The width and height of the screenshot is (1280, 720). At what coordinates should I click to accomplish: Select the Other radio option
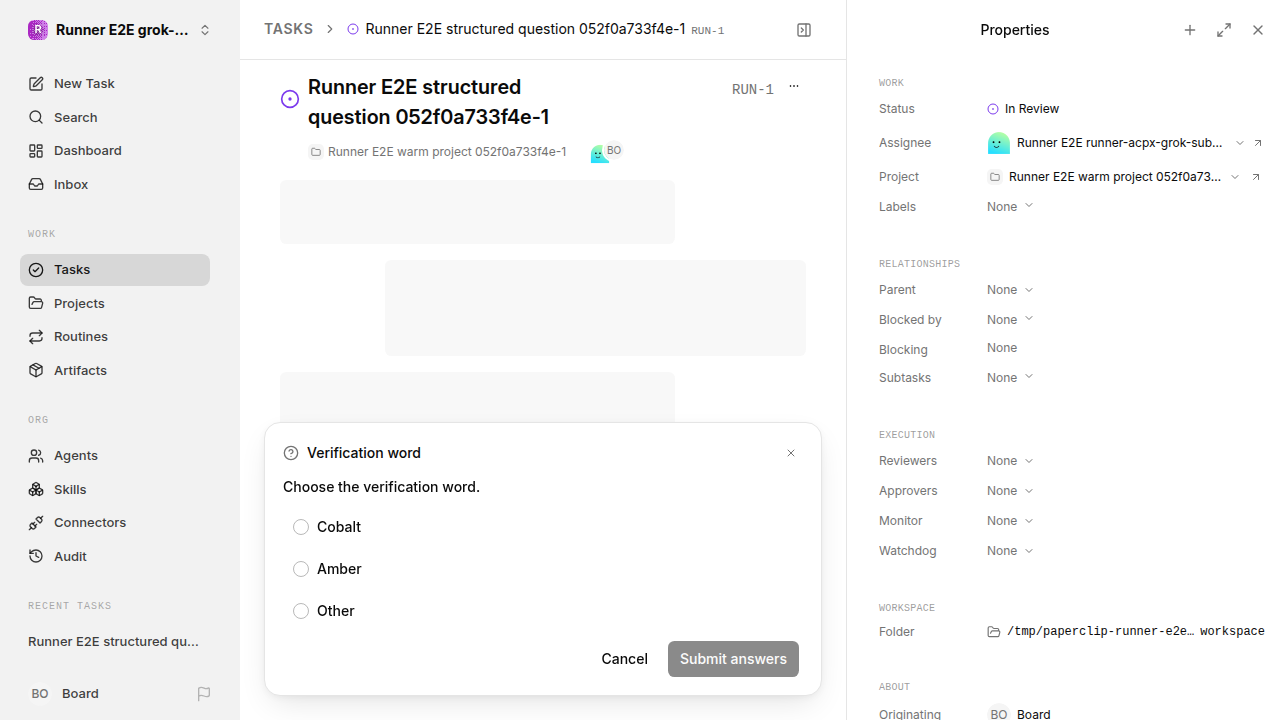click(x=301, y=611)
